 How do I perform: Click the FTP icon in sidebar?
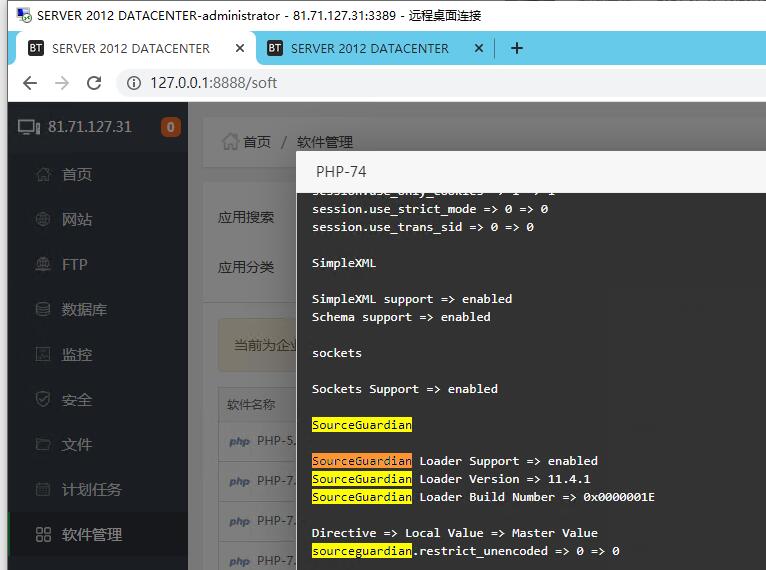click(x=43, y=264)
